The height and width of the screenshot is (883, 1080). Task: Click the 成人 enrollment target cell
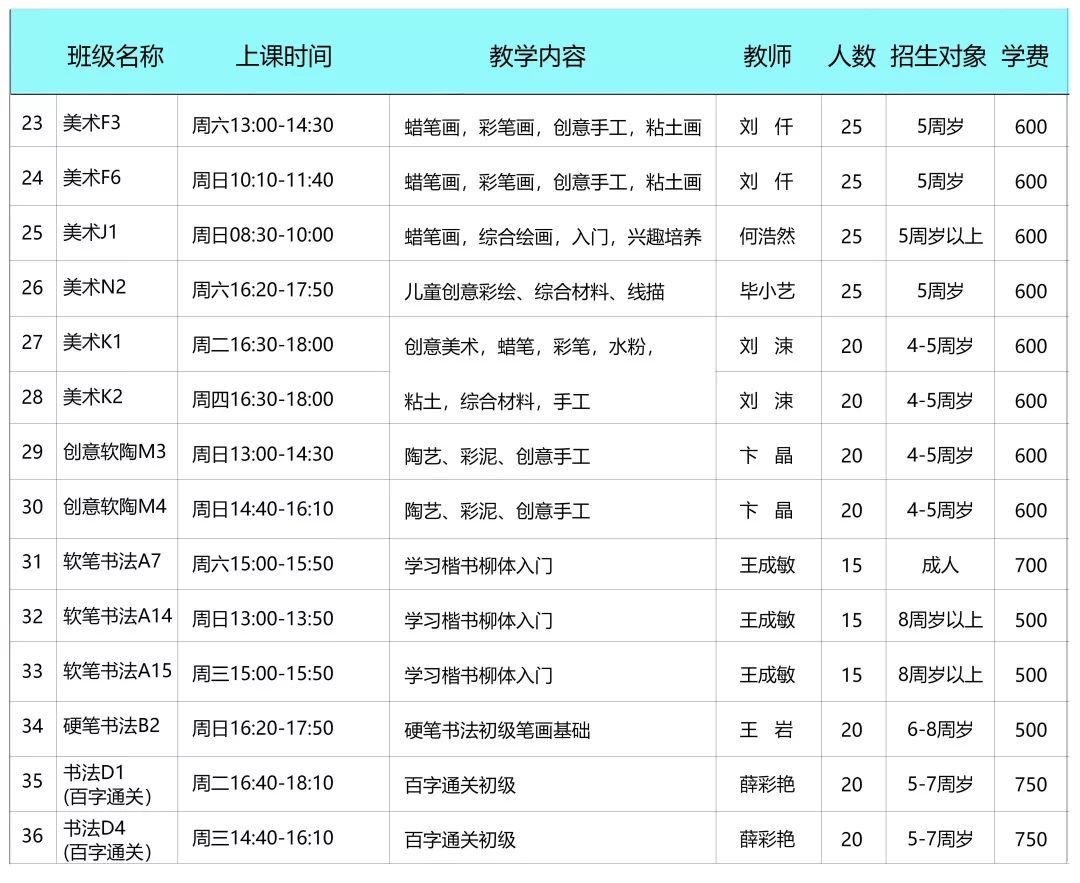click(939, 566)
